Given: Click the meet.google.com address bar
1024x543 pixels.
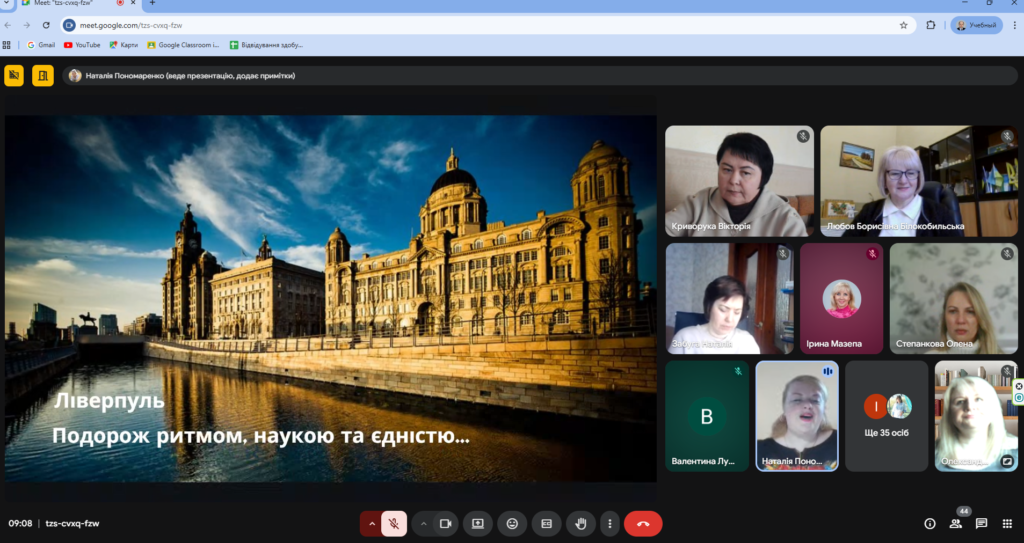Looking at the screenshot, I should pos(400,25).
